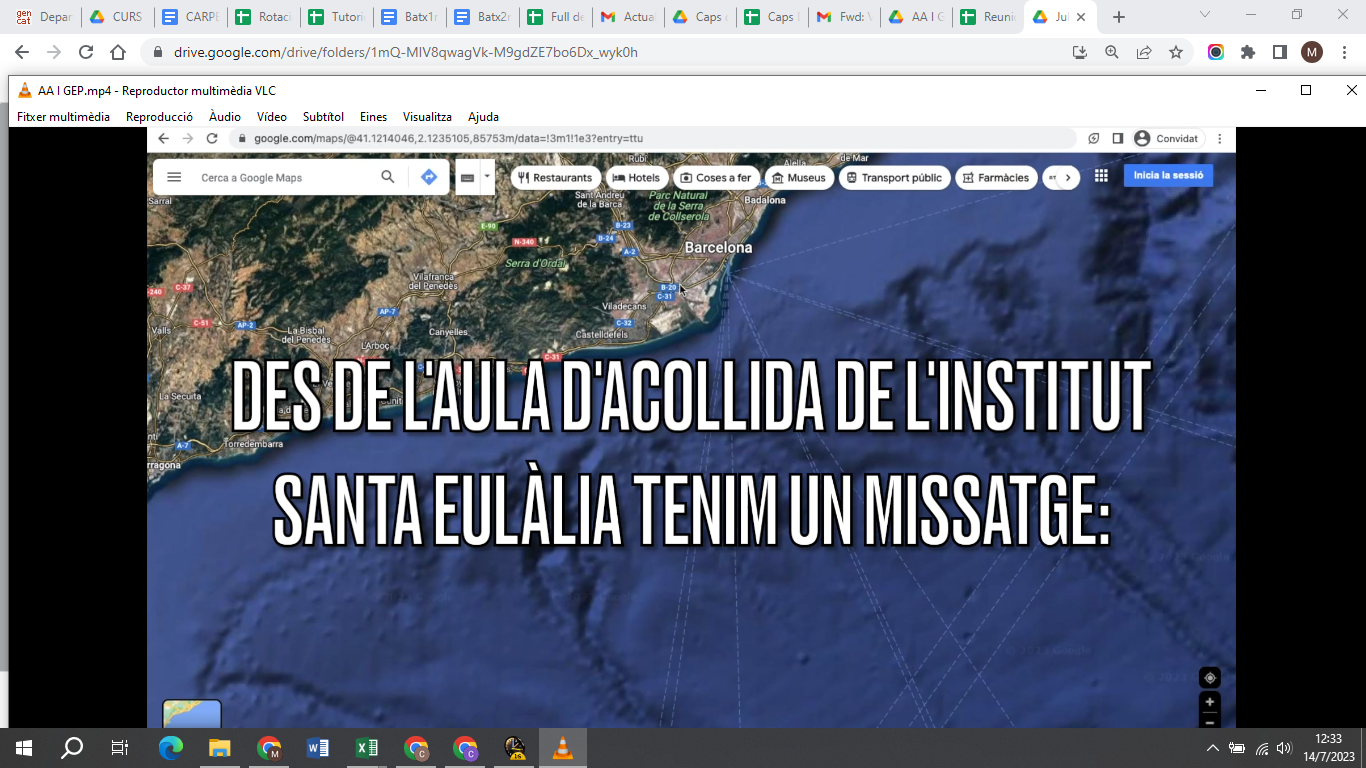Viewport: 1366px width, 768px height.
Task: Go to the Chrome home page
Action: [x=118, y=52]
